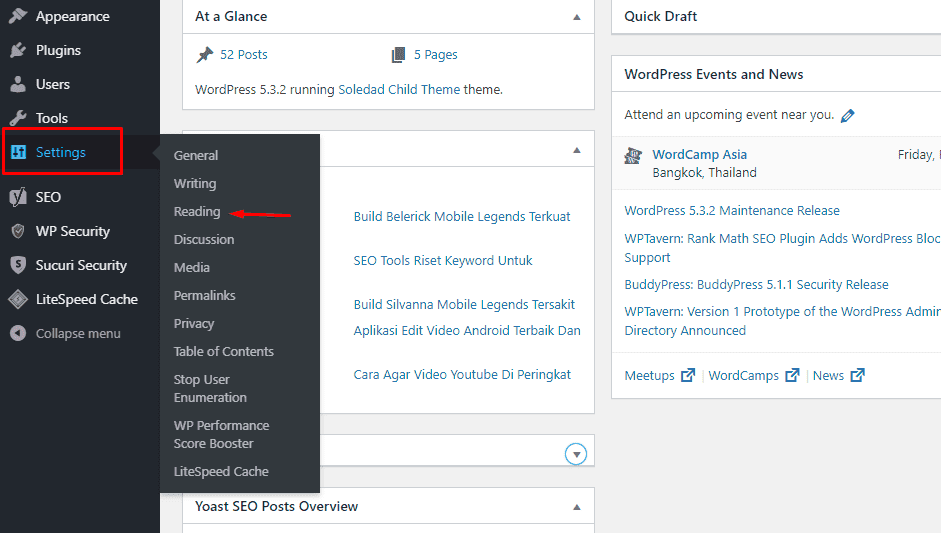Click the Users person icon
The width and height of the screenshot is (941, 533).
18,84
